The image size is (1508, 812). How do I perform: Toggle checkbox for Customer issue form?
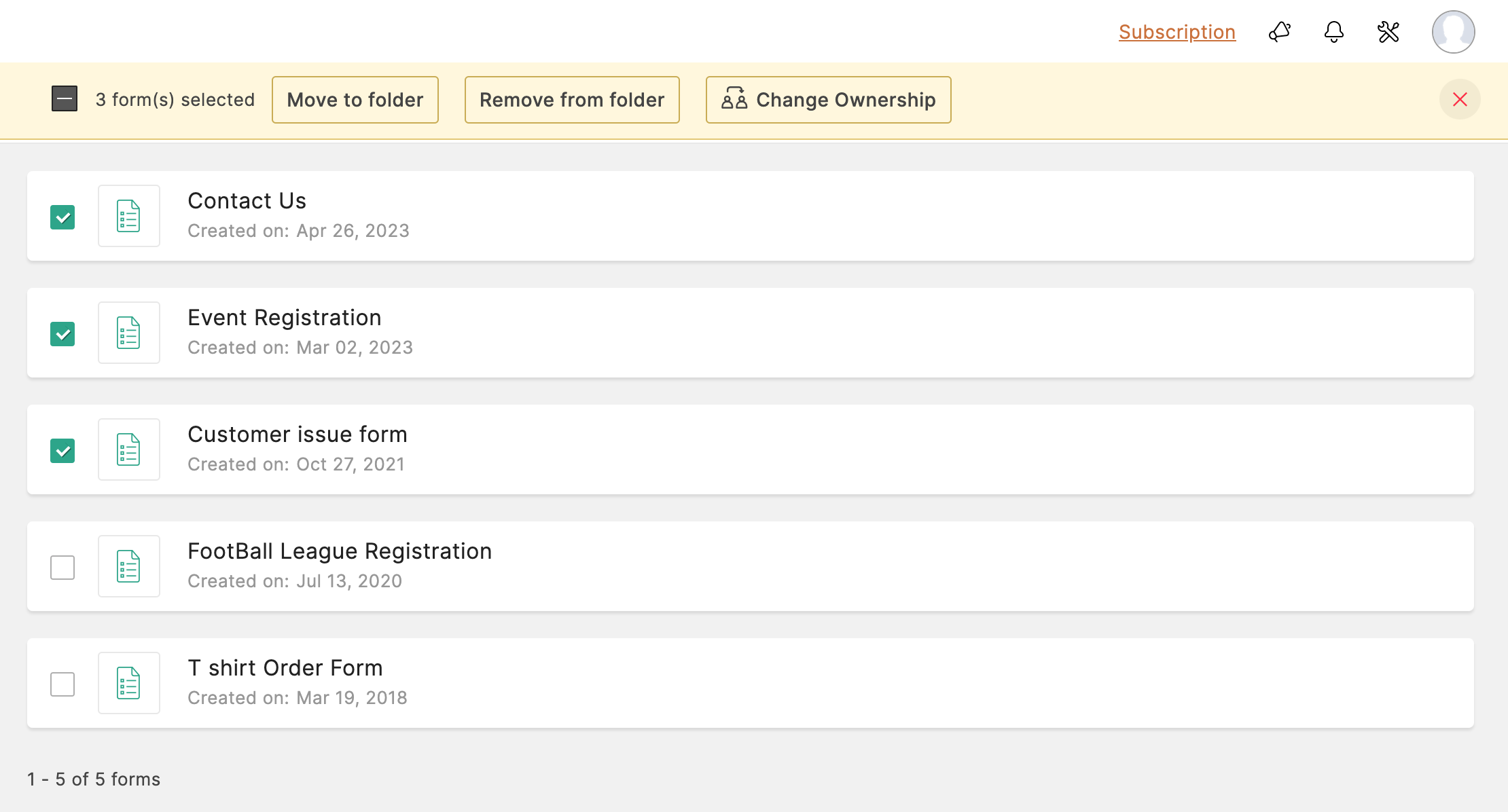63,448
